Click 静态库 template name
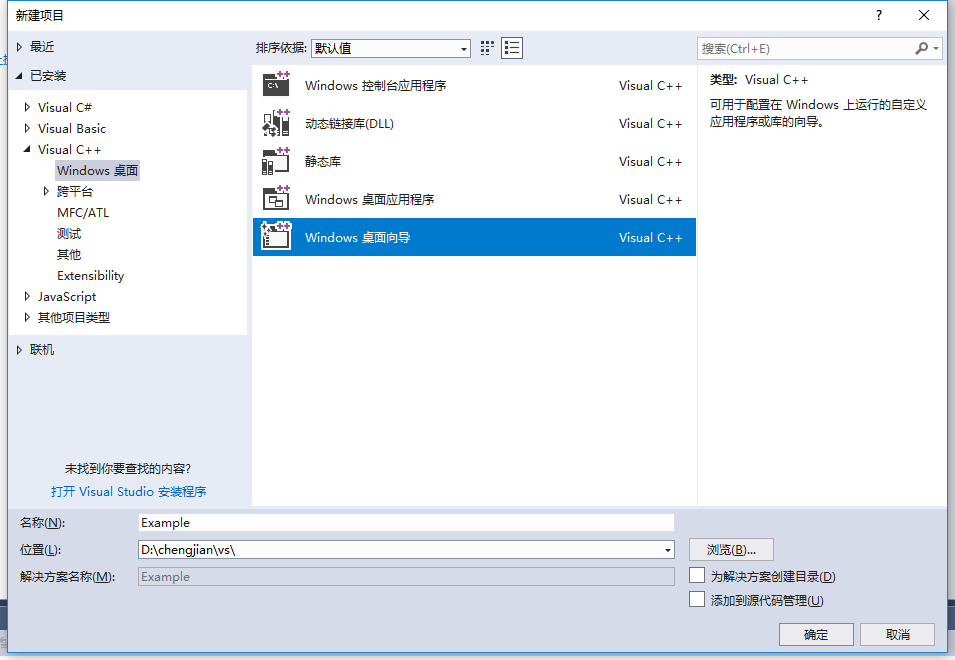The width and height of the screenshot is (955, 660). (323, 161)
